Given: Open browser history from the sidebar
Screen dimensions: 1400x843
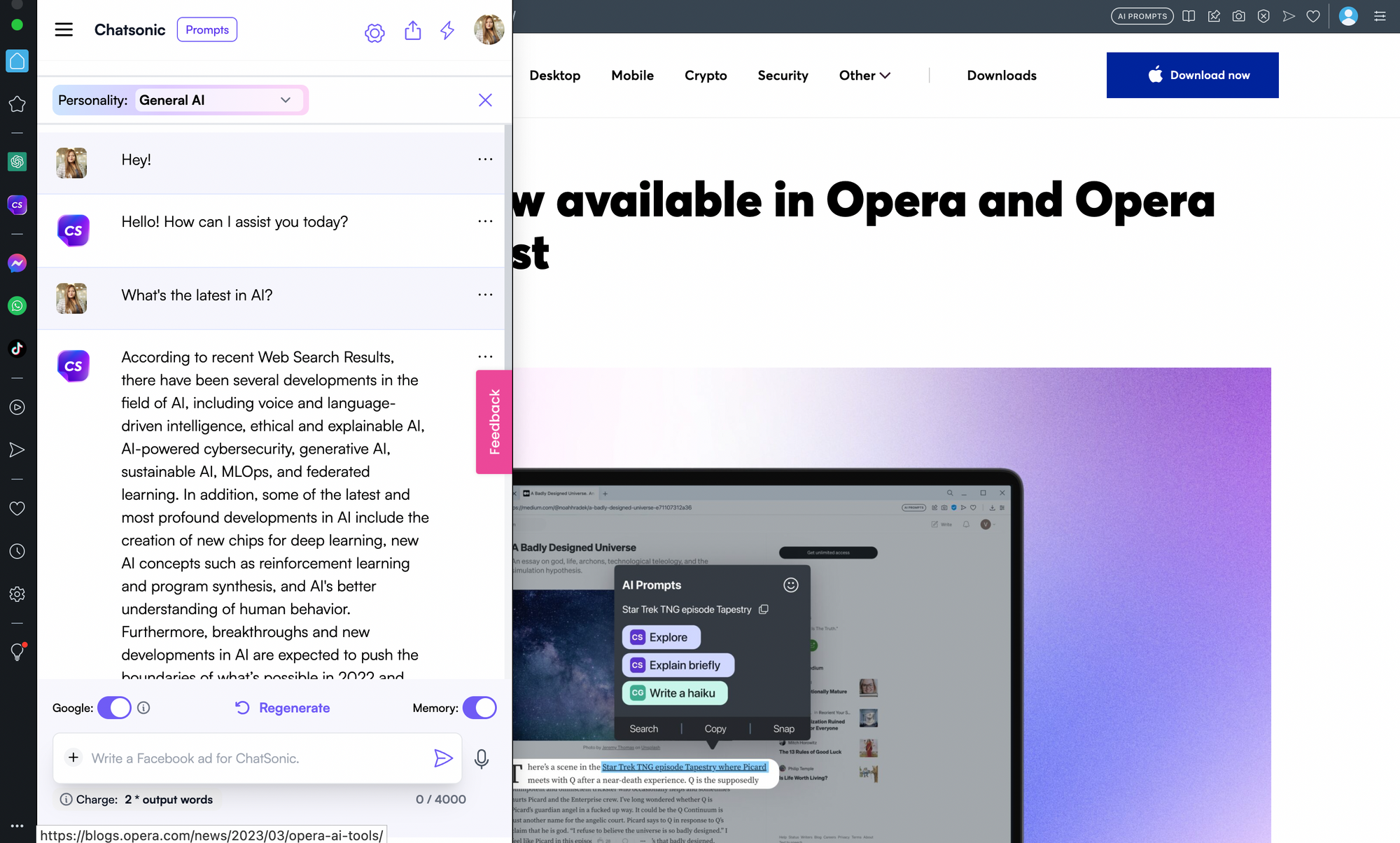Looking at the screenshot, I should pos(17,551).
